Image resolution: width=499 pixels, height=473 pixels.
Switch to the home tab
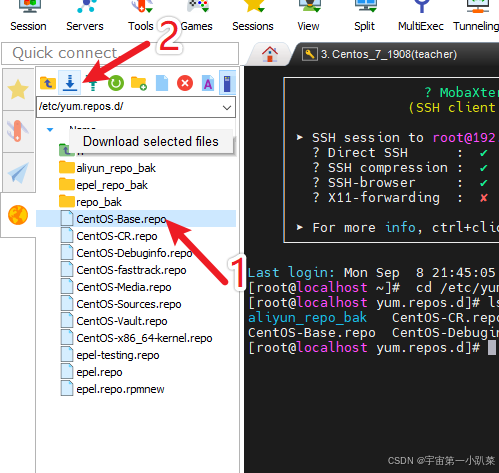270,54
